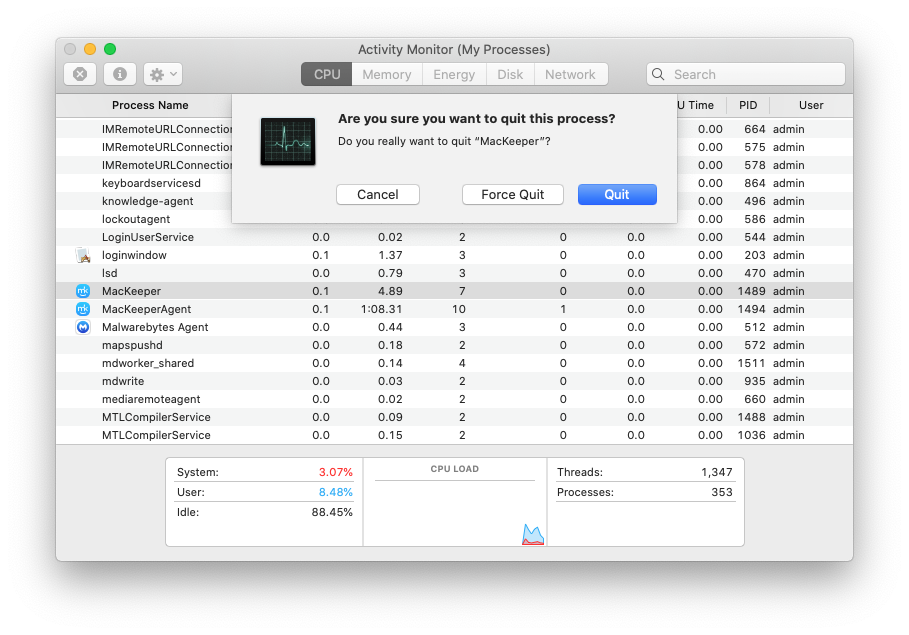
Task: Click the yellow minimize window button
Action: tap(90, 49)
